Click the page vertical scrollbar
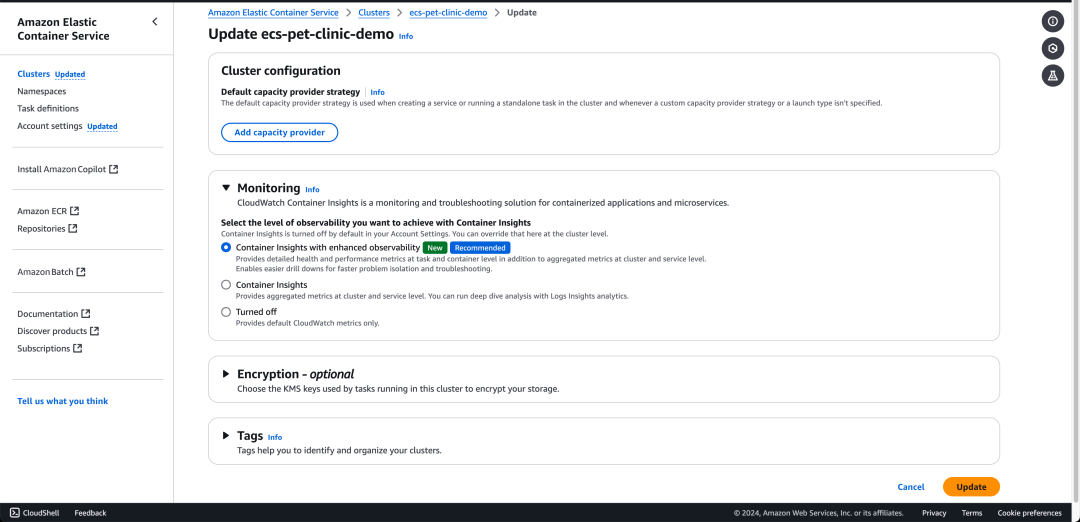 coord(1076,251)
